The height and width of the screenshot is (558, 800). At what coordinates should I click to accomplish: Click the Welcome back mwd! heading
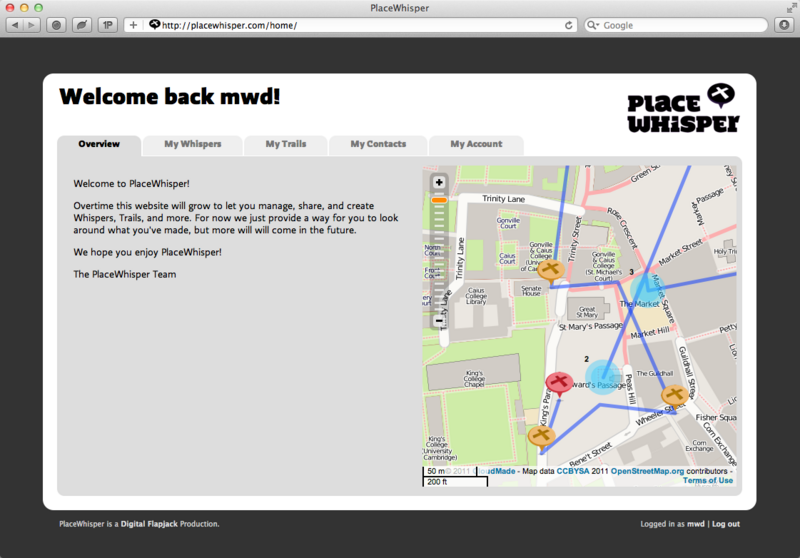coord(170,96)
